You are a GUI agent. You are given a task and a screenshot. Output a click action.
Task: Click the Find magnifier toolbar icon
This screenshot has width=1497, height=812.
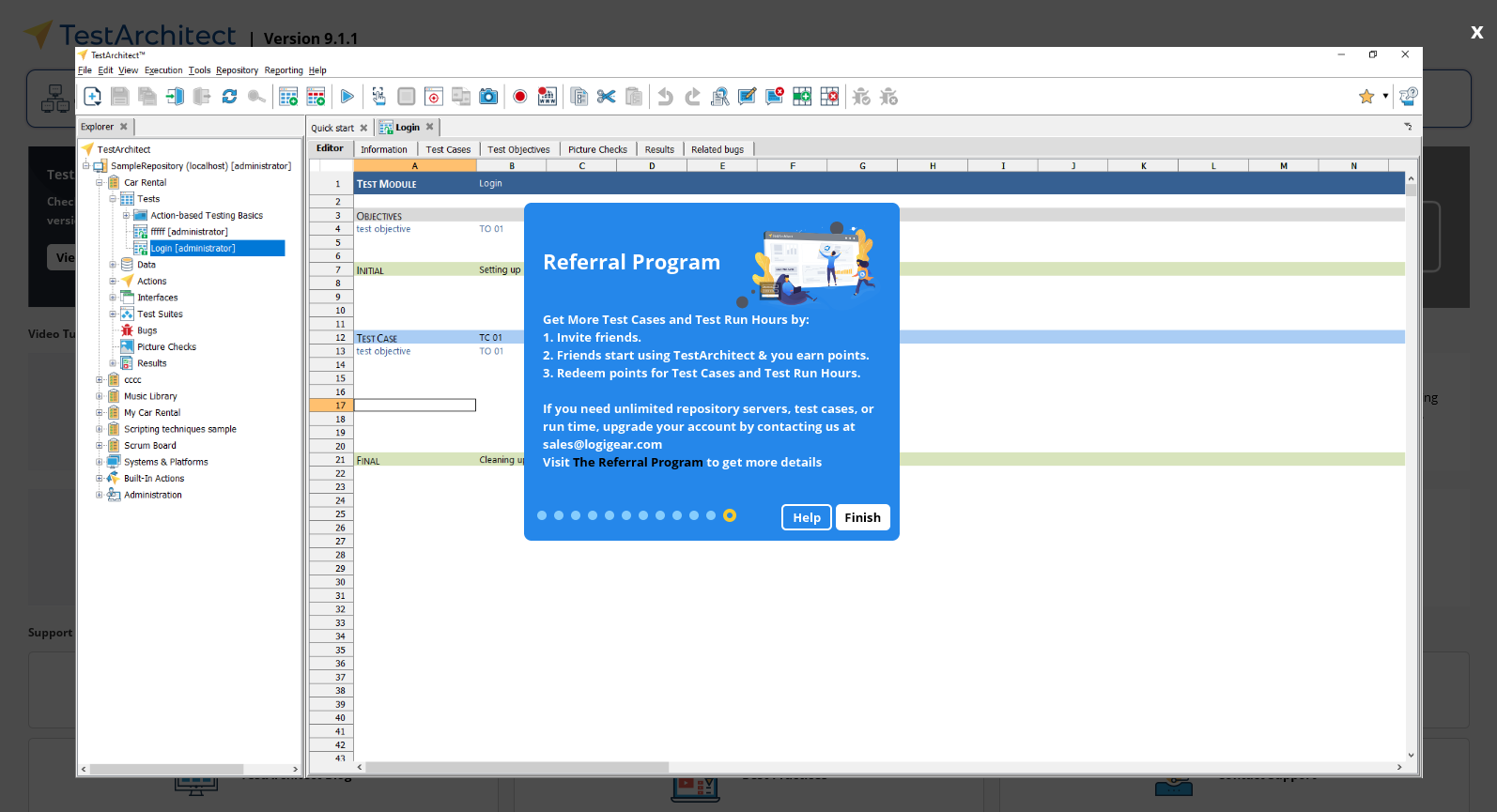(720, 96)
